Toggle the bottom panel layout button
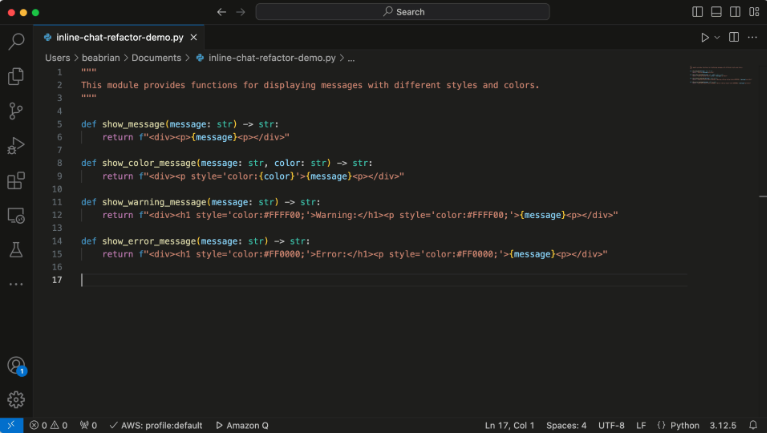Image resolution: width=767 pixels, height=433 pixels. click(x=715, y=12)
